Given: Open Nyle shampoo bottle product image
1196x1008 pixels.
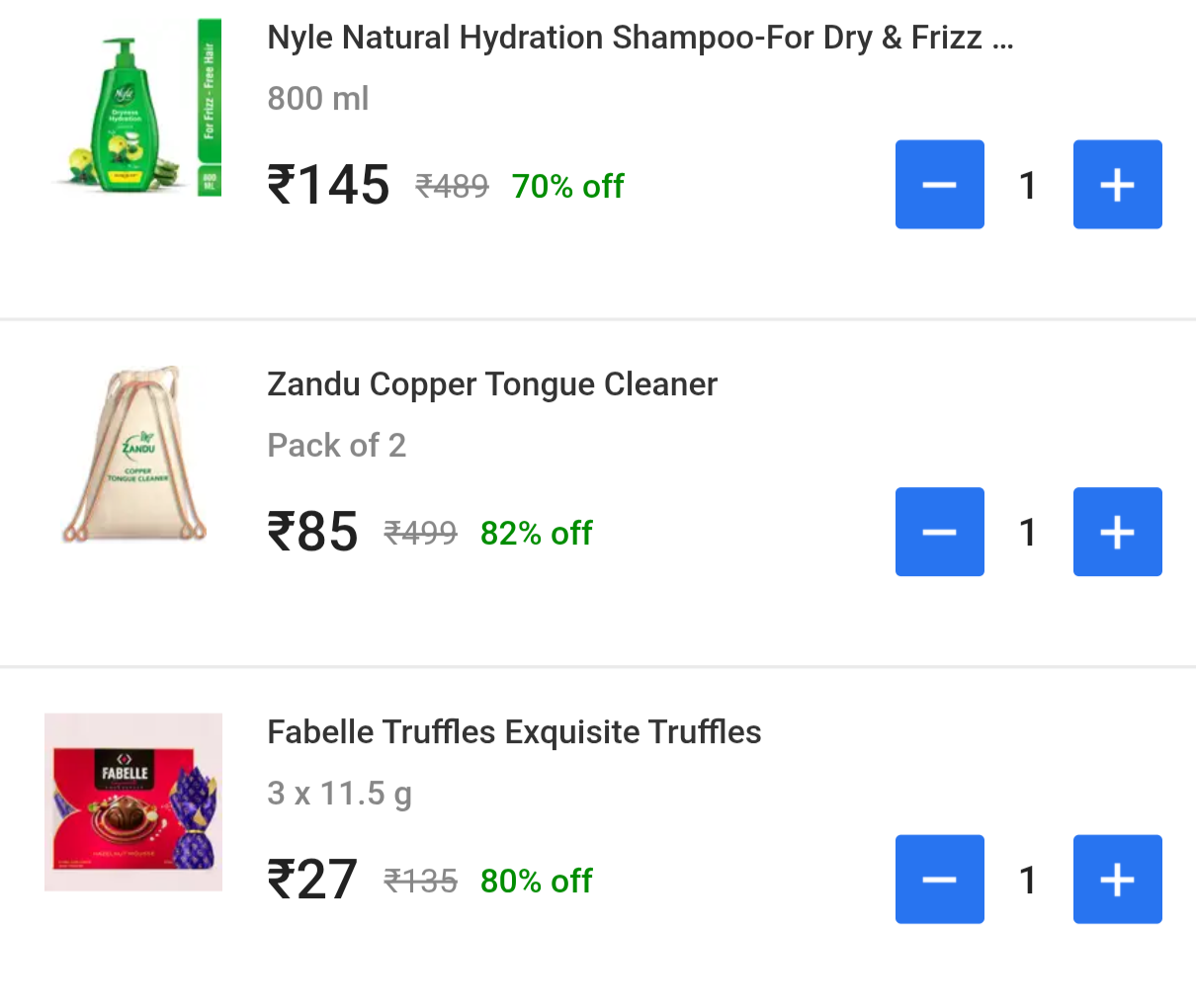Looking at the screenshot, I should [133, 109].
